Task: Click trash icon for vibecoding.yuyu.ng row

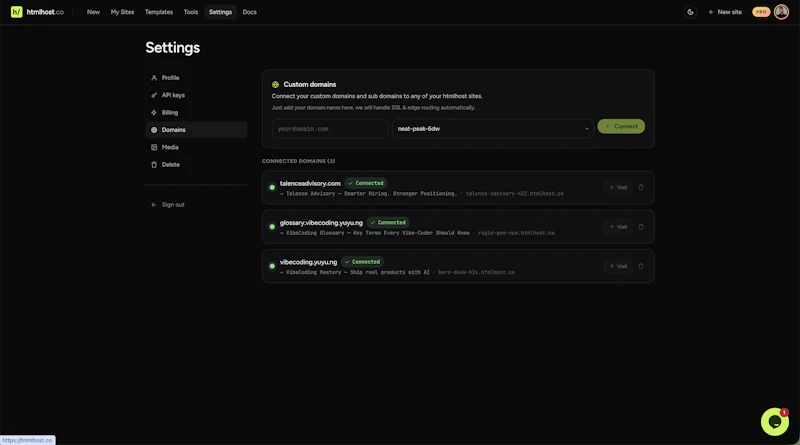Action: point(641,266)
